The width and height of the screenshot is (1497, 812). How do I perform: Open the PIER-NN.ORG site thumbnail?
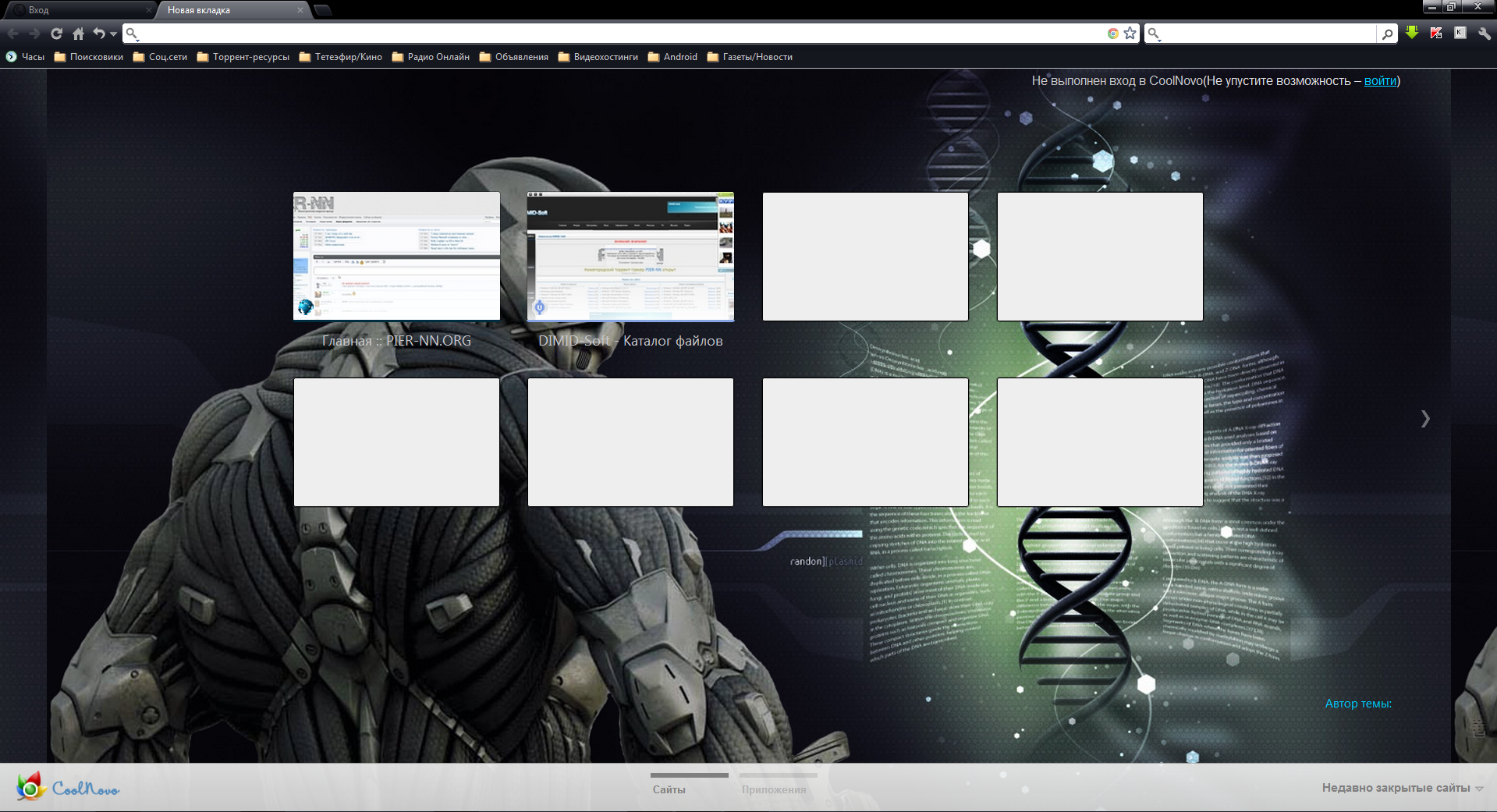396,256
